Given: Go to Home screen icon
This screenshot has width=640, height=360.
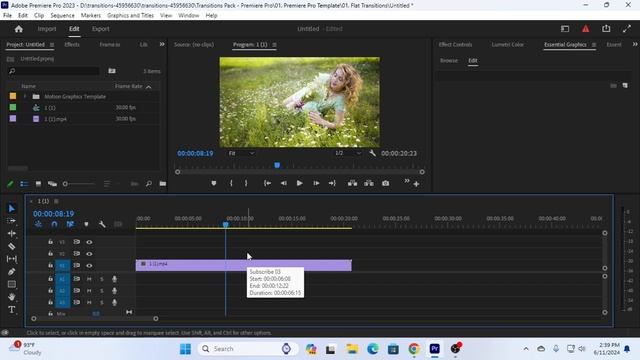Looking at the screenshot, I should coord(18,29).
